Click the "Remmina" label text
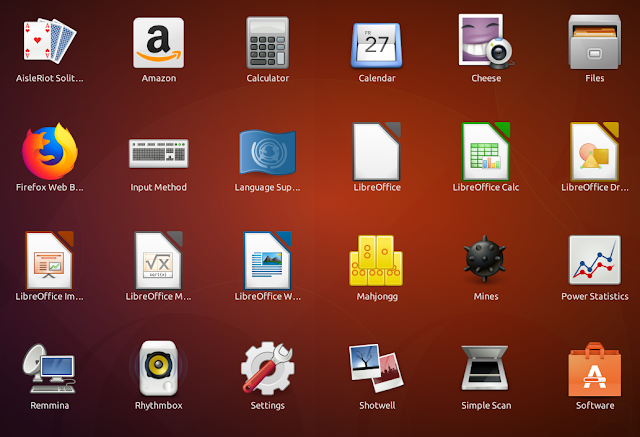640x437 pixels. click(x=49, y=406)
